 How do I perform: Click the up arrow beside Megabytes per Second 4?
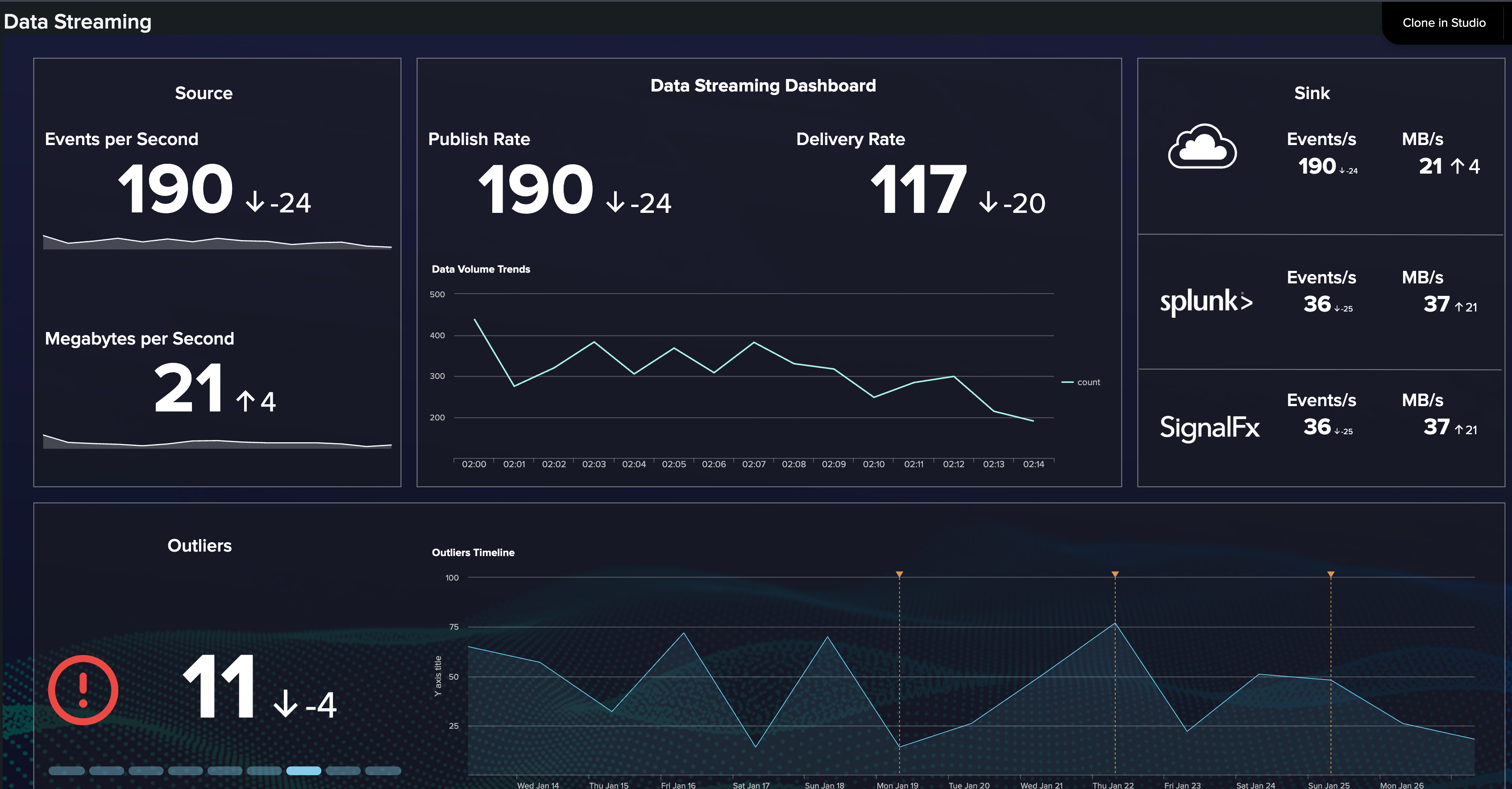245,401
